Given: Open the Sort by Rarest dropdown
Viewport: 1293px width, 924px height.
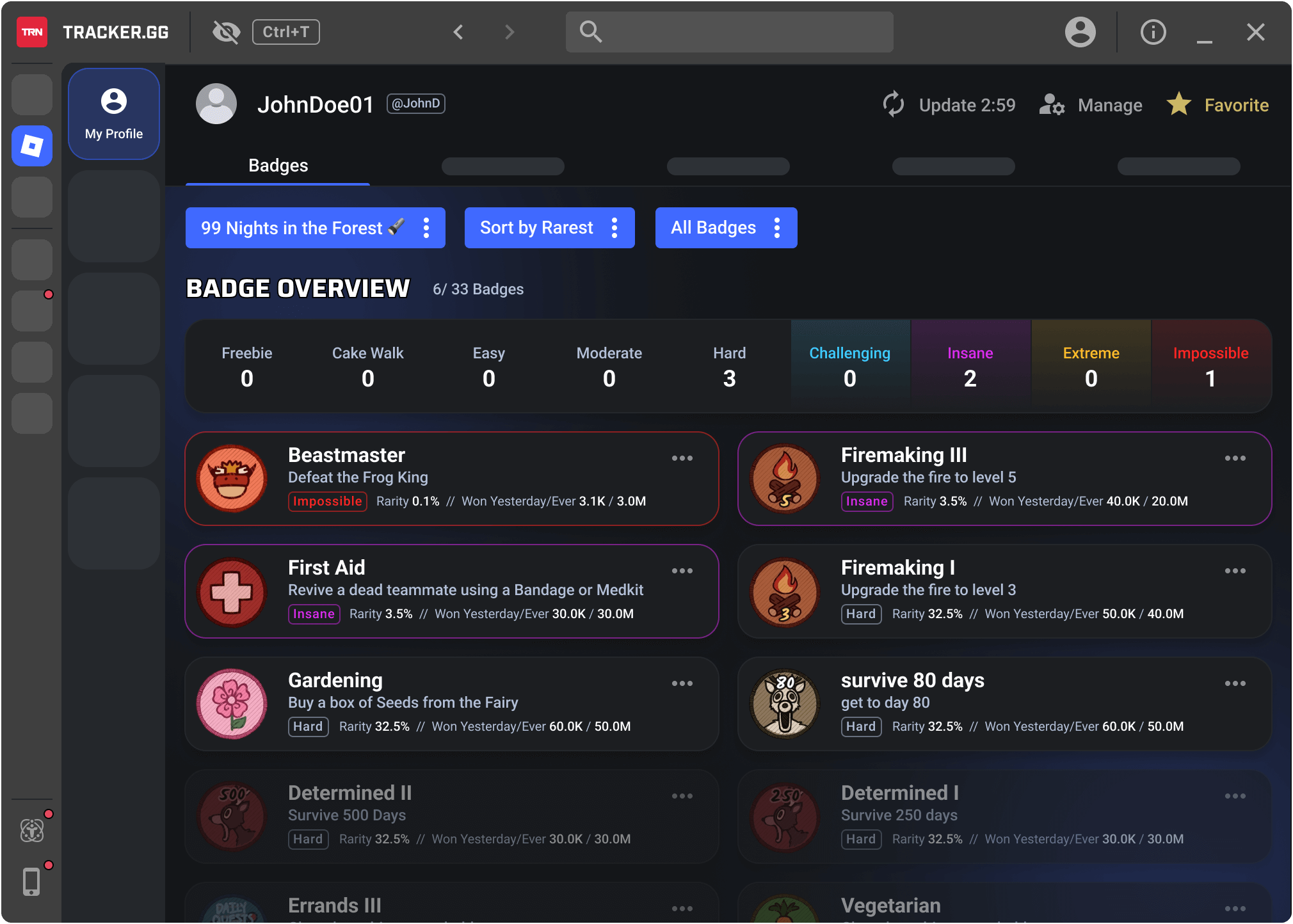Looking at the screenshot, I should click(x=550, y=228).
